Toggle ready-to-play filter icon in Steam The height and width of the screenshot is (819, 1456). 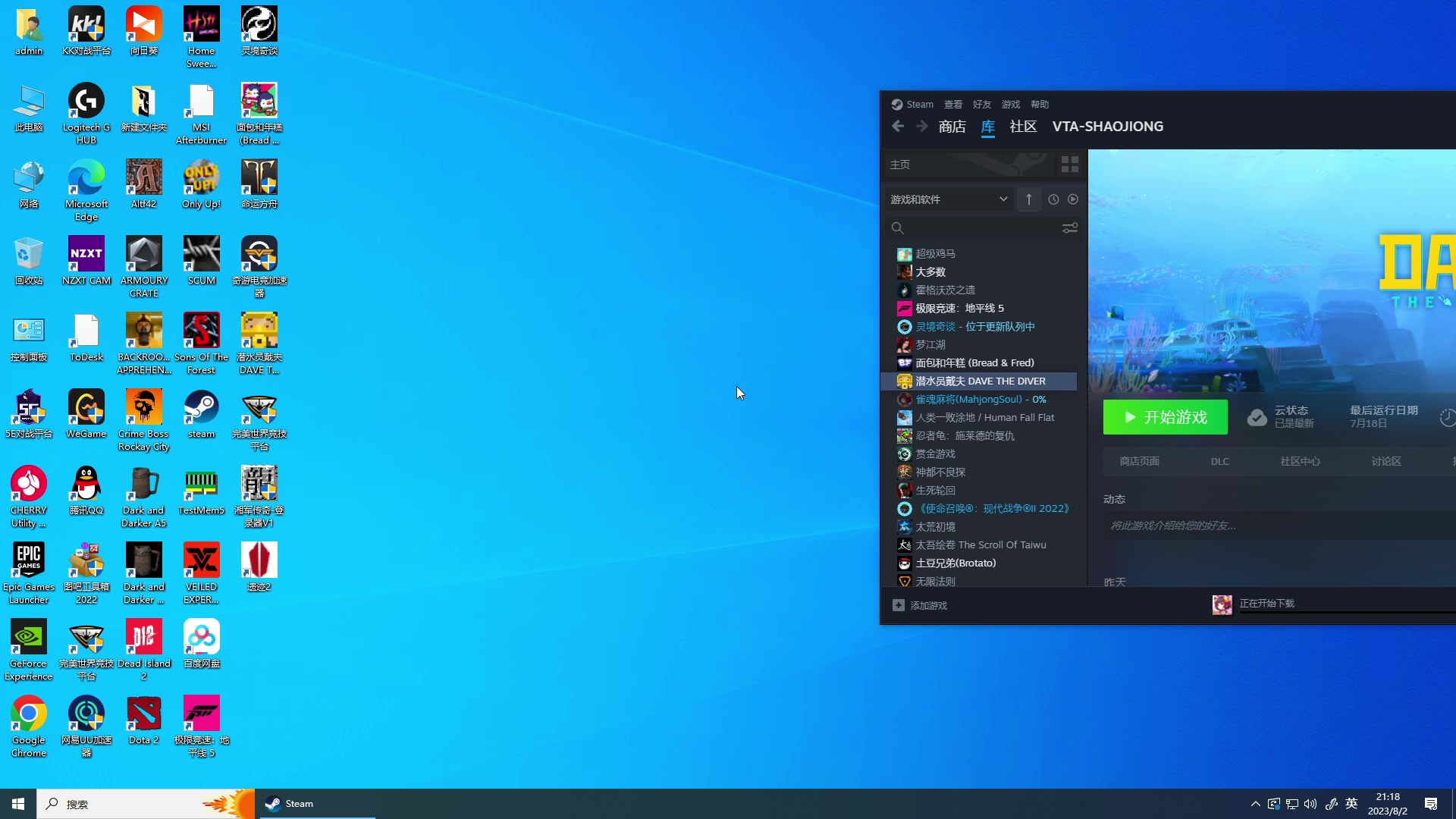1073,199
